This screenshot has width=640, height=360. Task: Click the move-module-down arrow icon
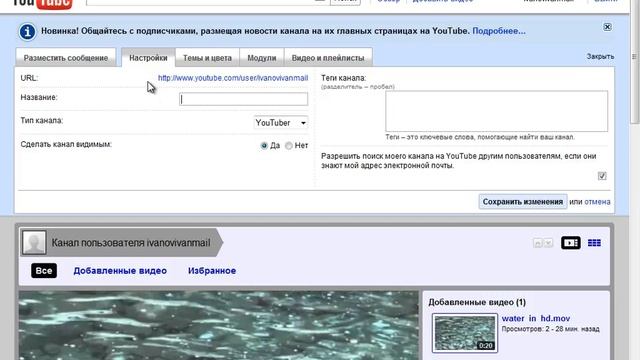click(x=548, y=243)
